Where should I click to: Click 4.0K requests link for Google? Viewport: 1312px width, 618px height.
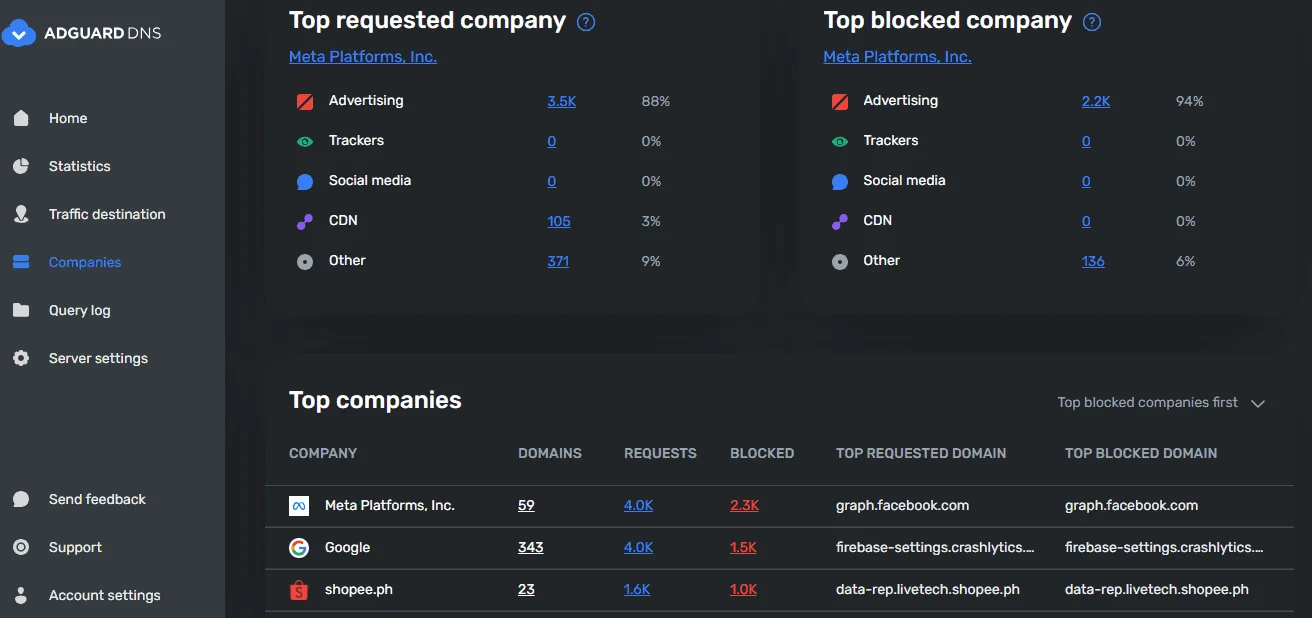coord(639,548)
